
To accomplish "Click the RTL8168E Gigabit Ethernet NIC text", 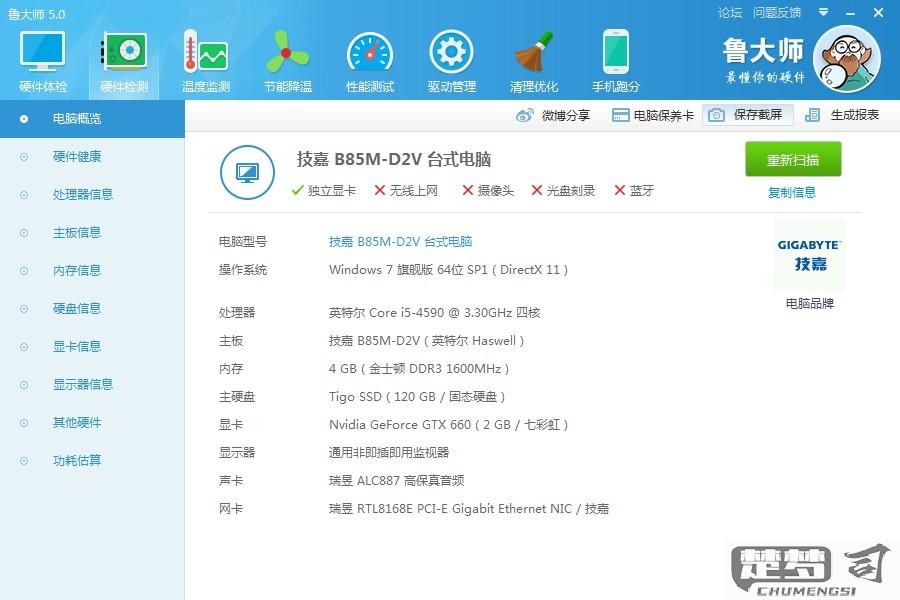I will point(468,509).
